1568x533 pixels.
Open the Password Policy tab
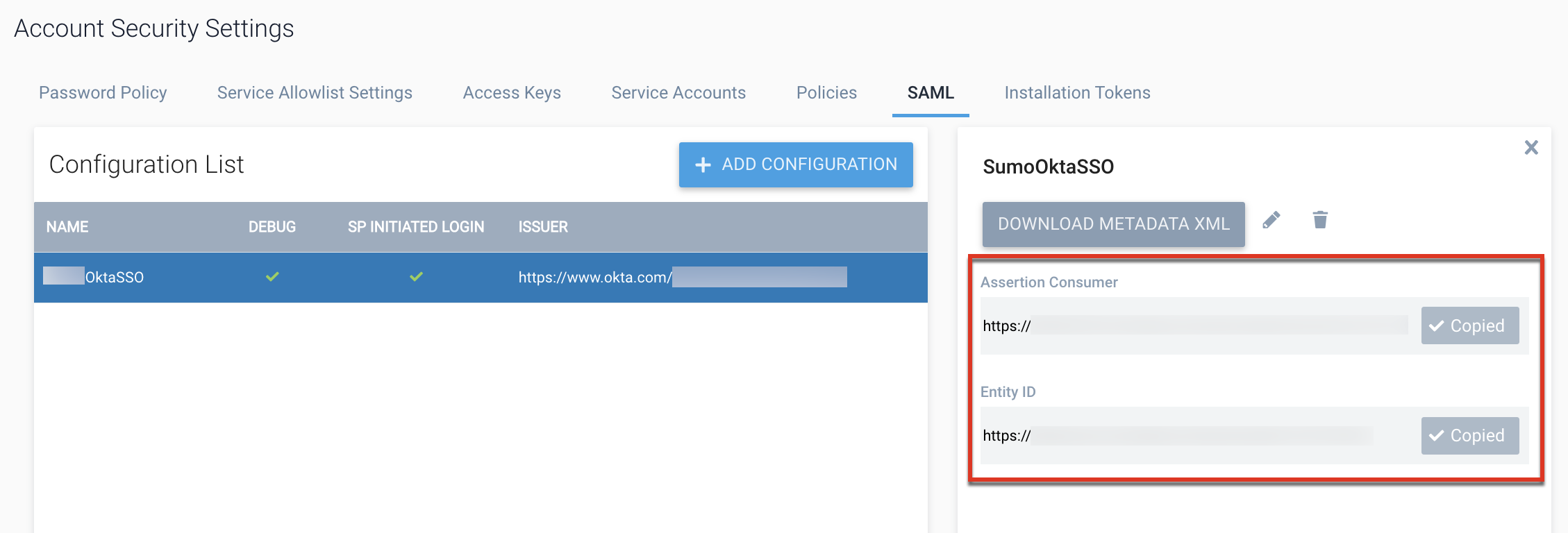point(103,92)
